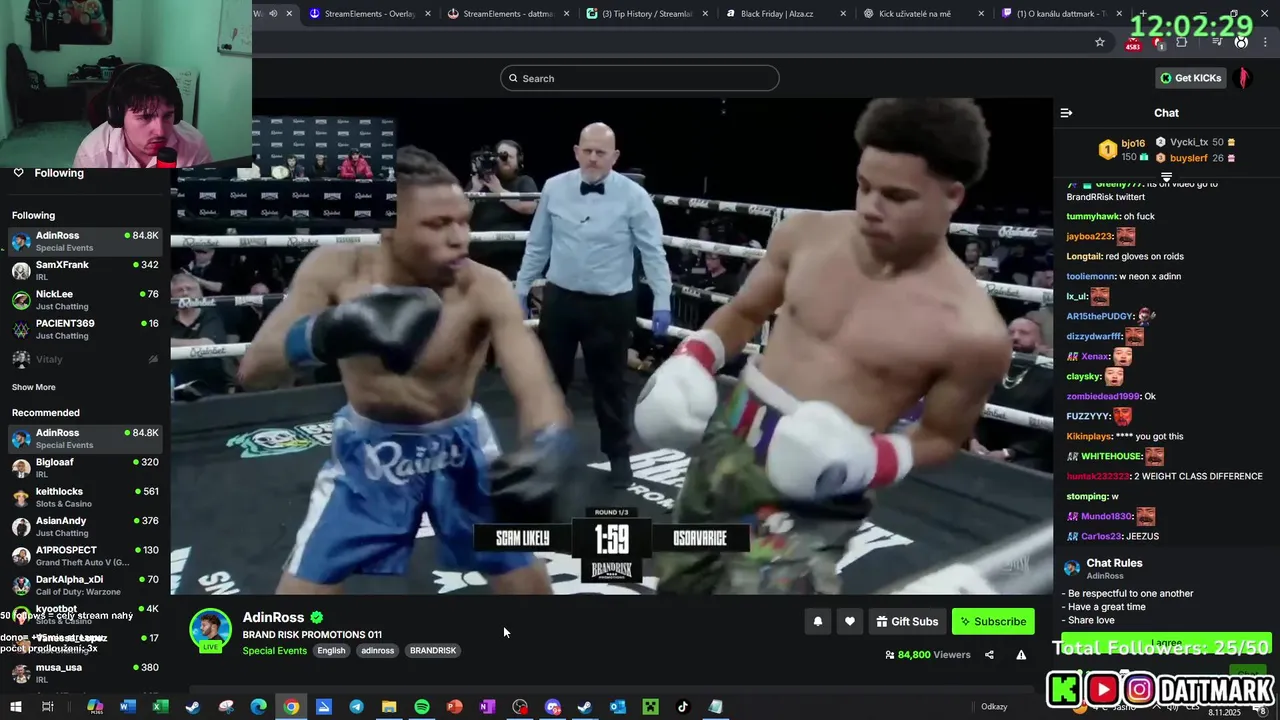The height and width of the screenshot is (720, 1280).
Task: Open AsianAndy in Recommended list
Action: tap(85, 526)
